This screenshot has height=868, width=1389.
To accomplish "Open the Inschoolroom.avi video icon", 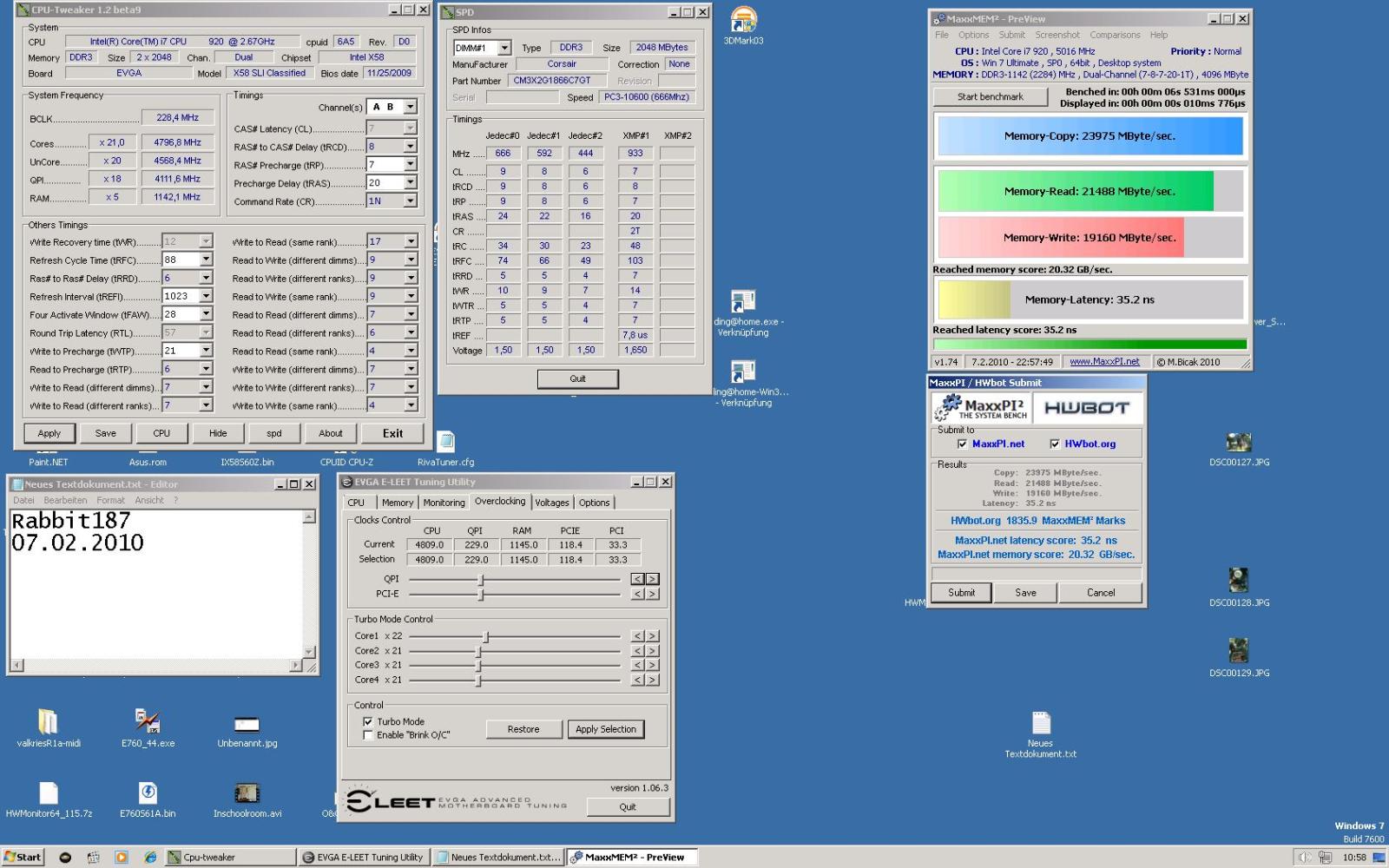I will (247, 793).
